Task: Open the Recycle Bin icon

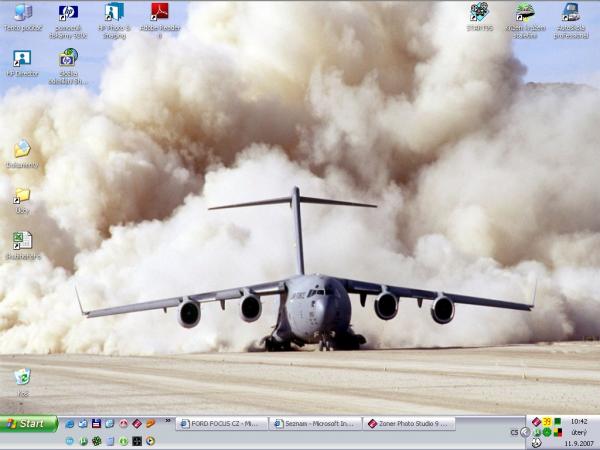Action: tap(22, 377)
